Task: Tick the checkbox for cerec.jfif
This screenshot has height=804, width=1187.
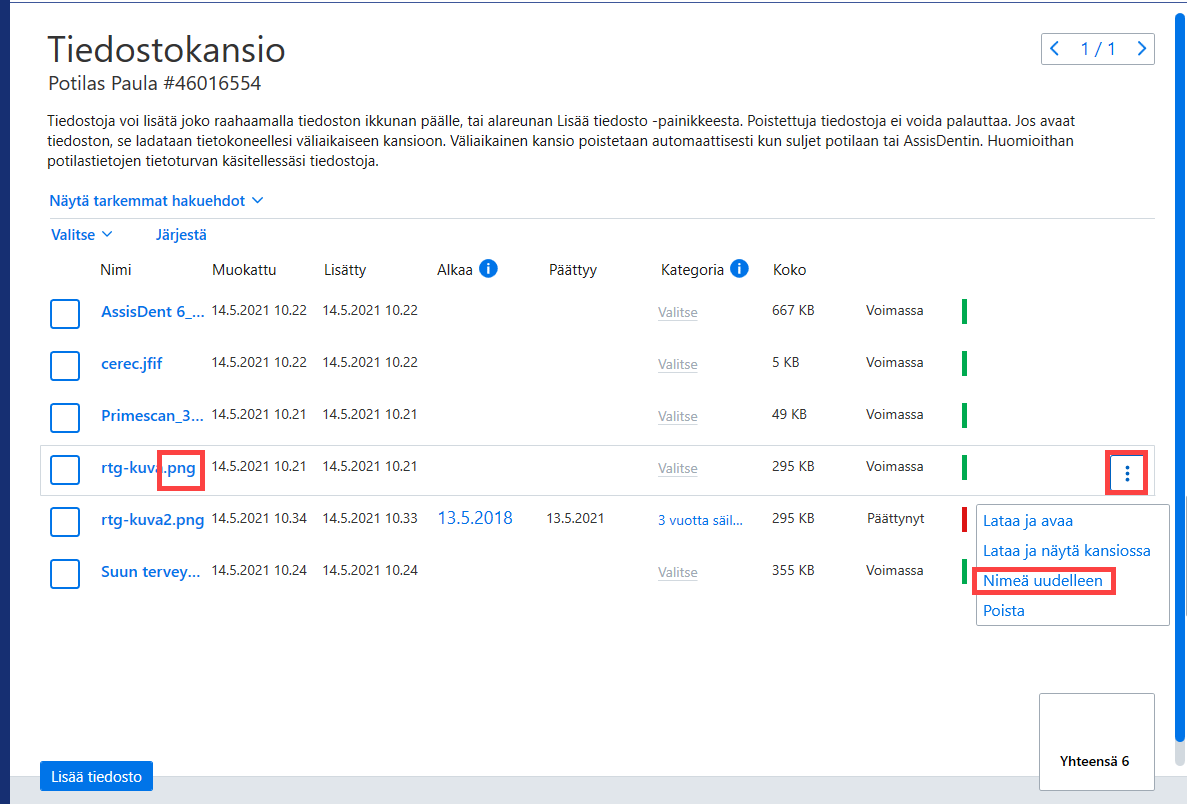Action: click(x=65, y=366)
